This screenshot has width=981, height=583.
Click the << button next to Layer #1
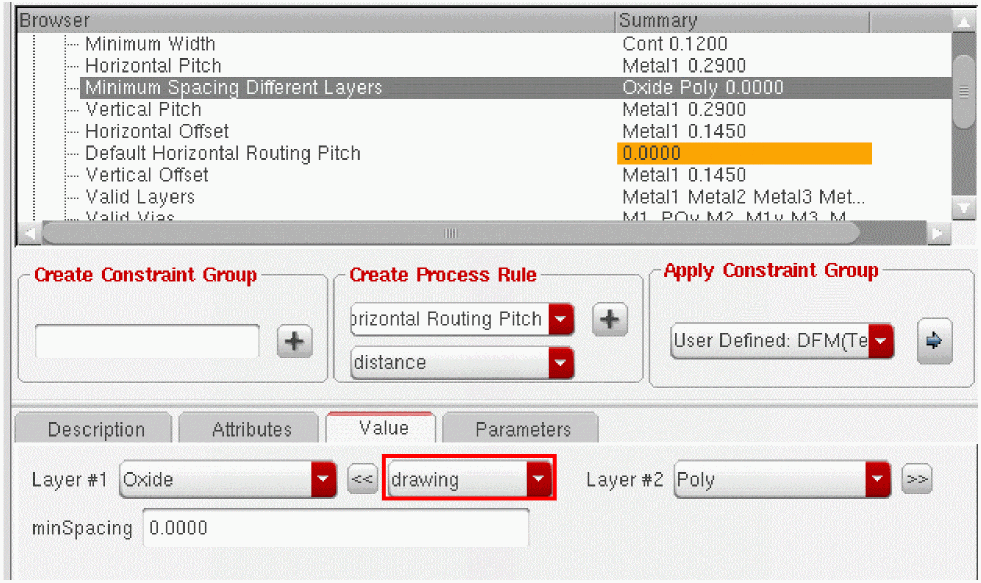coord(362,480)
